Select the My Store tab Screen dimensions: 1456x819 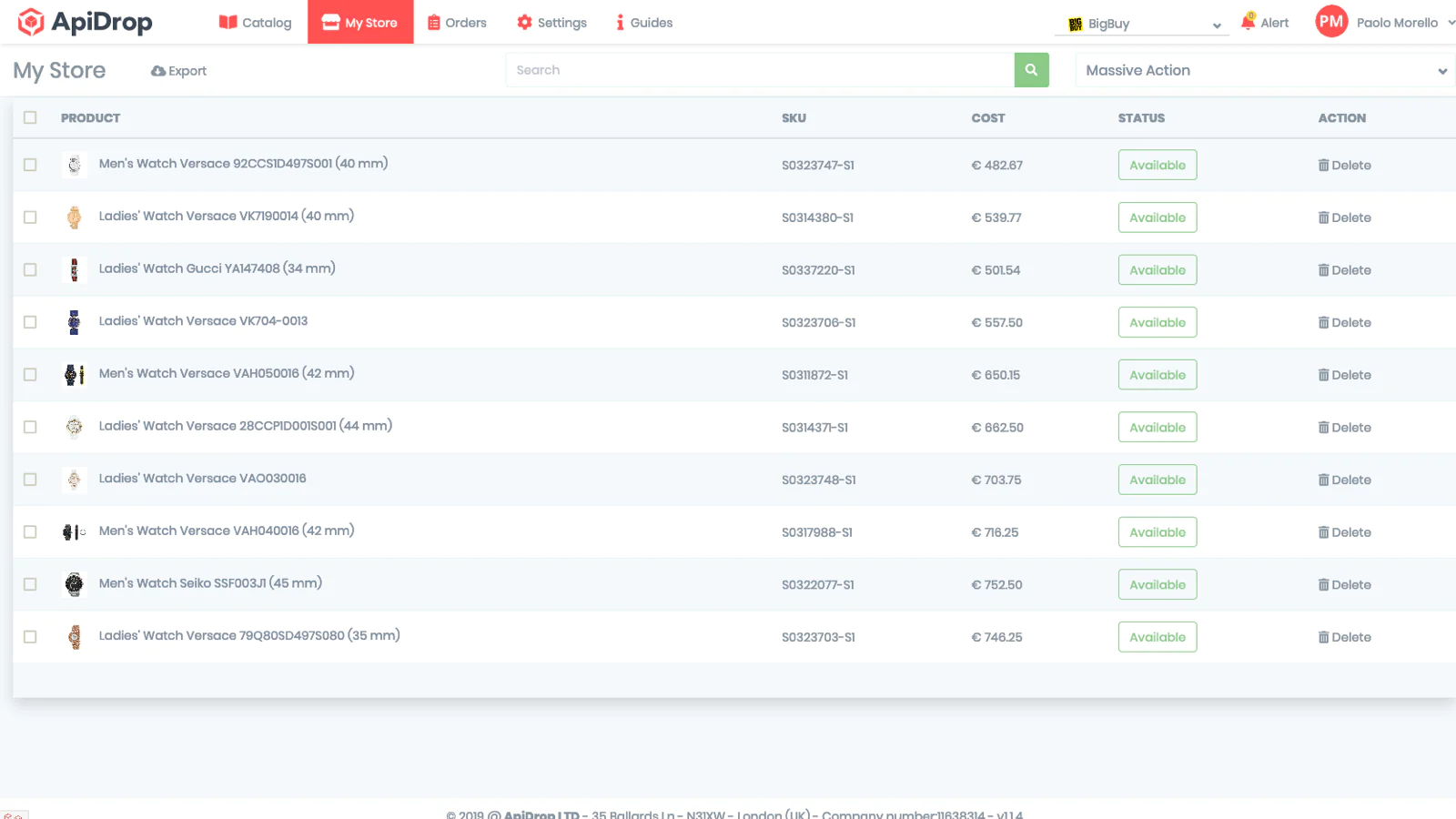(x=360, y=22)
